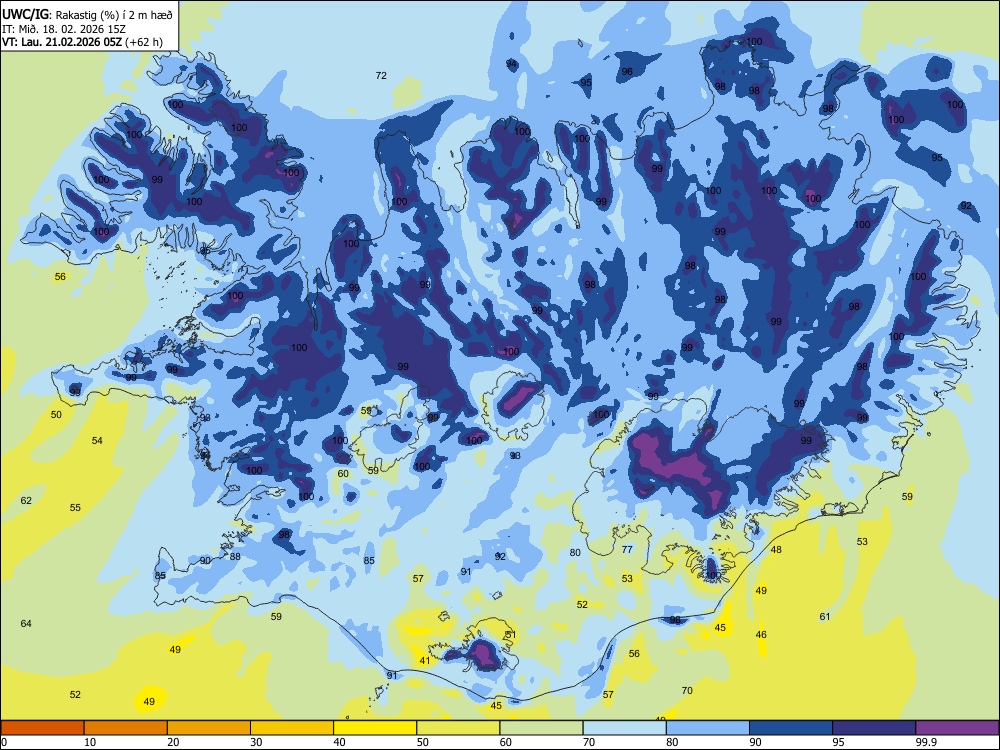Pick the 20–30 legend color swatch

pos(209,728)
